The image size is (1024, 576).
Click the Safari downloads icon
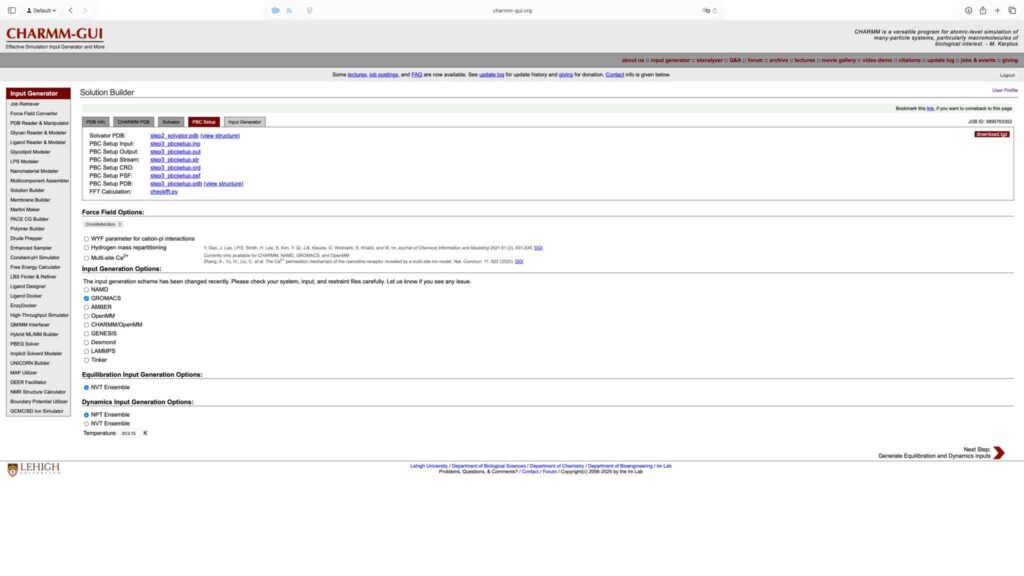(968, 10)
